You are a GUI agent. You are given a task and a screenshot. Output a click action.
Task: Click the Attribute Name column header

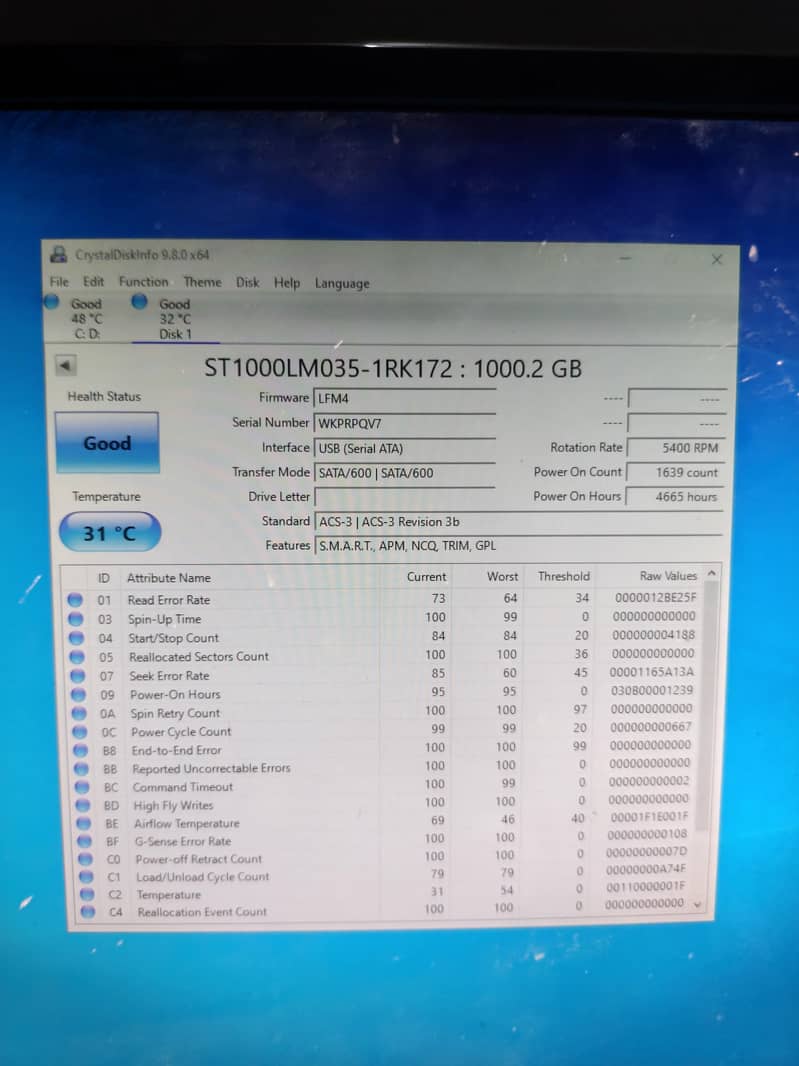(169, 578)
